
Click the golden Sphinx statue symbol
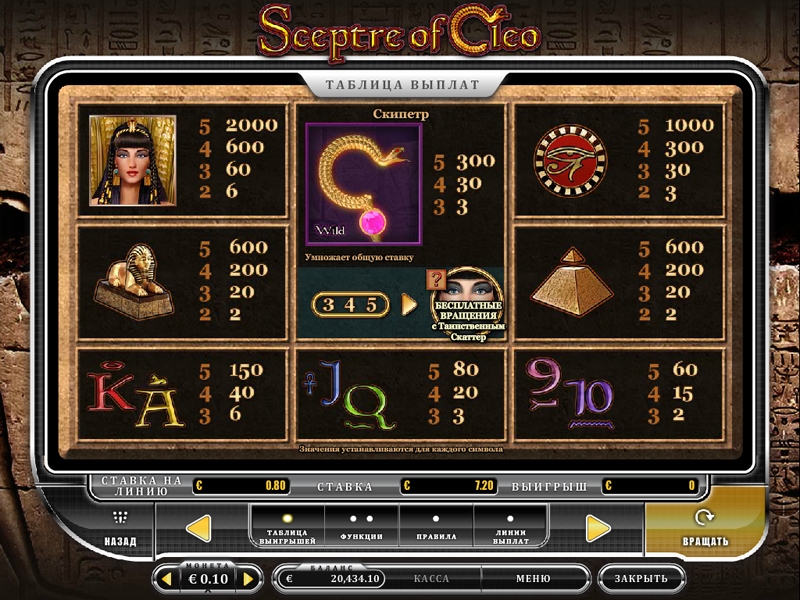point(134,282)
